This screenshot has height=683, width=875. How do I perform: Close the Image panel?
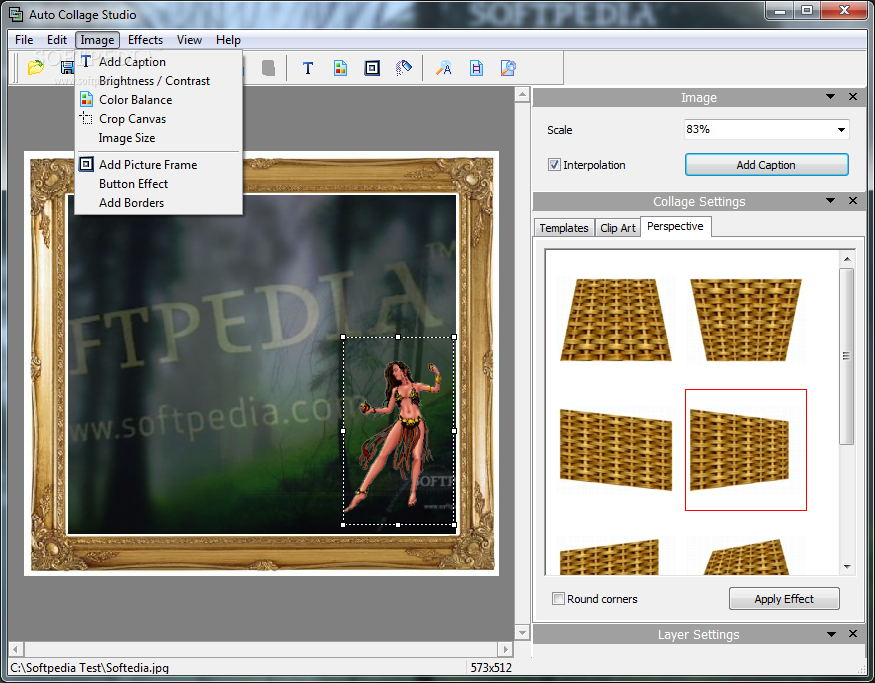click(x=853, y=97)
